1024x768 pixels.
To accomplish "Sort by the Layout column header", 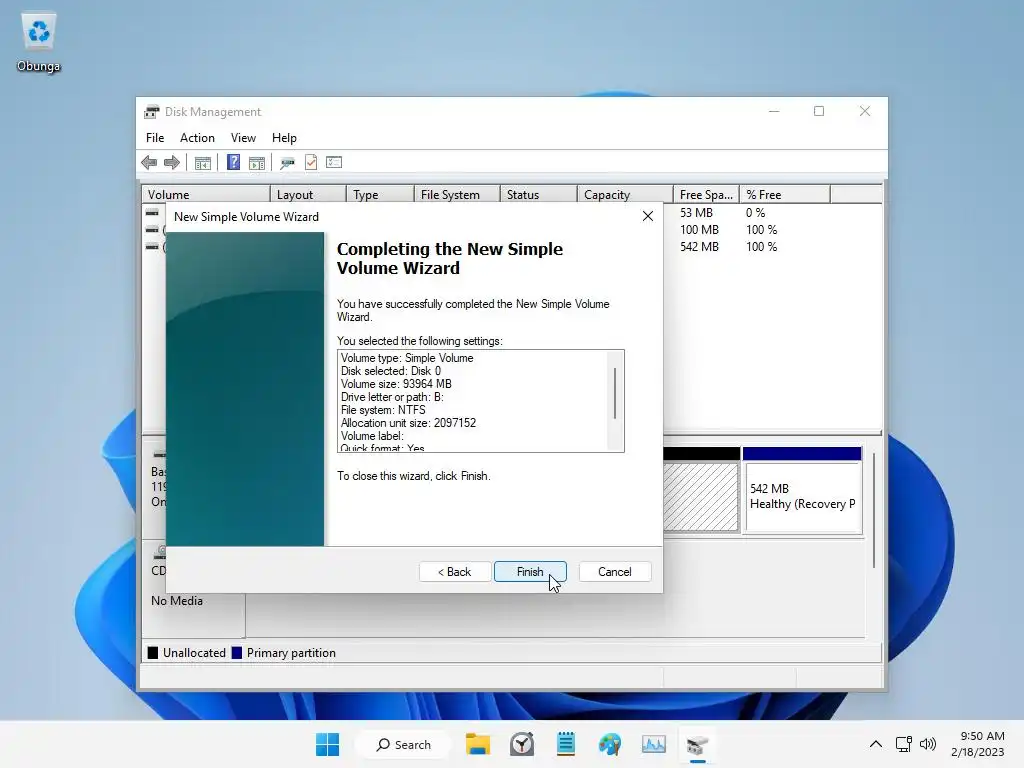I will [x=308, y=195].
